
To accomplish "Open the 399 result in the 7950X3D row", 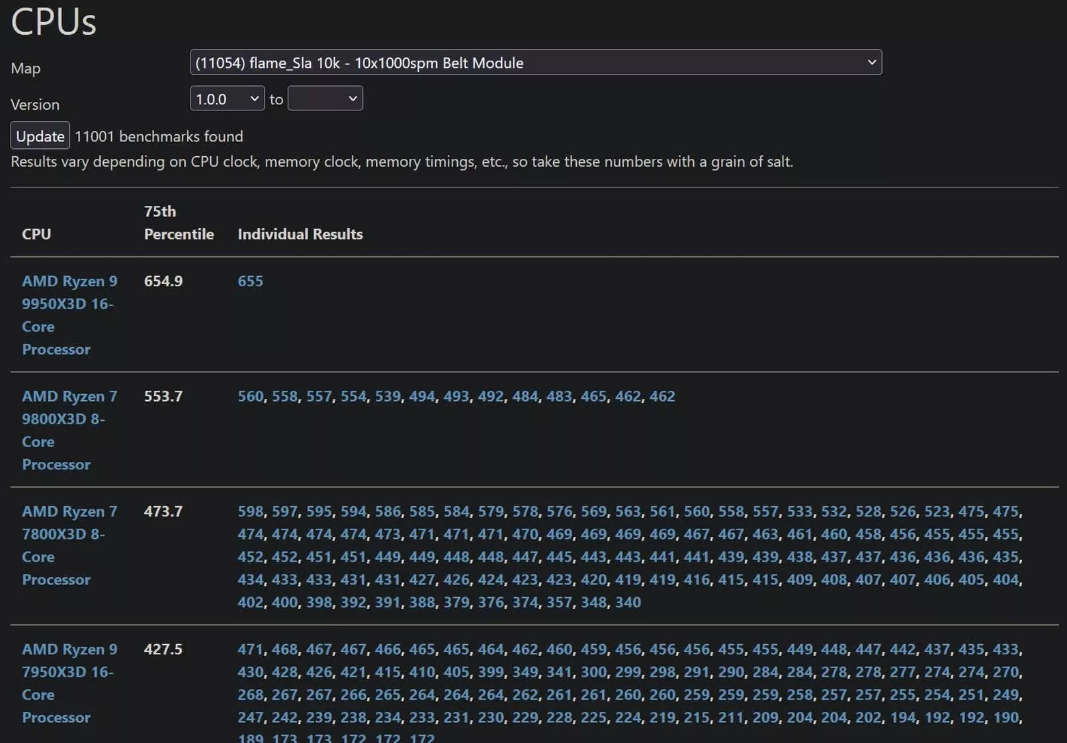I will pyautogui.click(x=491, y=672).
